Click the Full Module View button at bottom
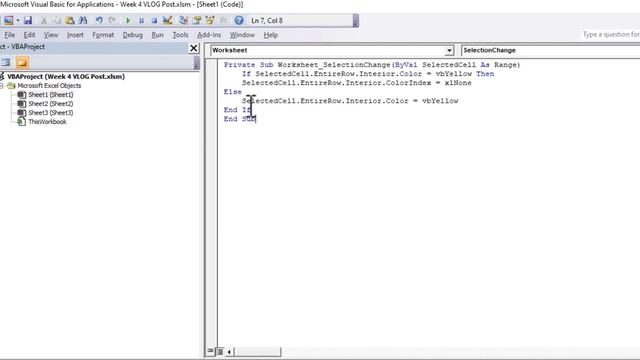The height and width of the screenshot is (360, 640). click(x=220, y=351)
